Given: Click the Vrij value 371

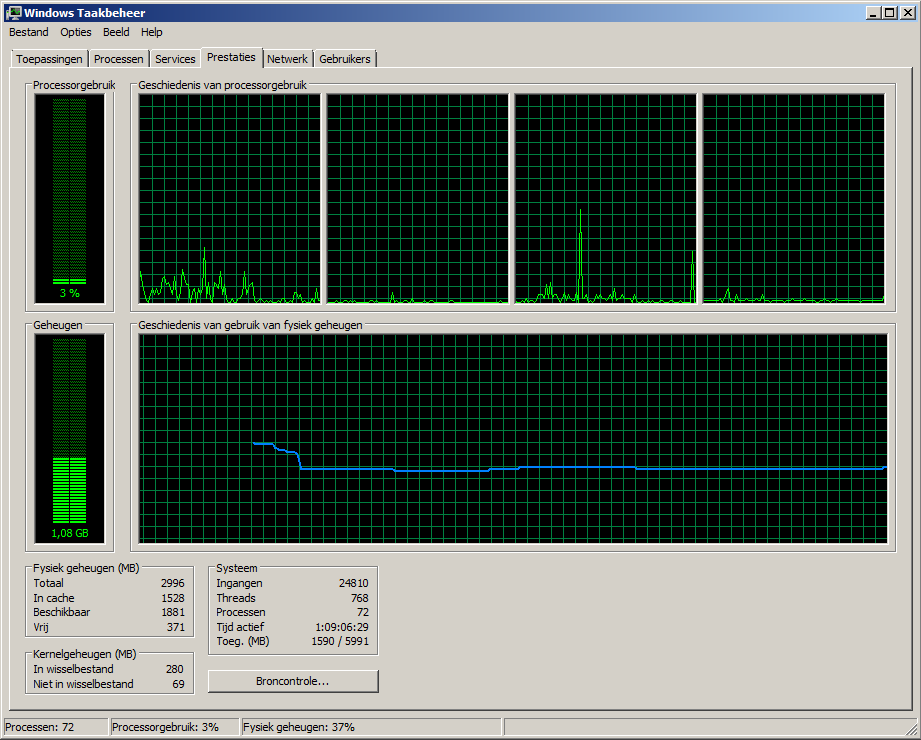Looking at the screenshot, I should [x=176, y=627].
